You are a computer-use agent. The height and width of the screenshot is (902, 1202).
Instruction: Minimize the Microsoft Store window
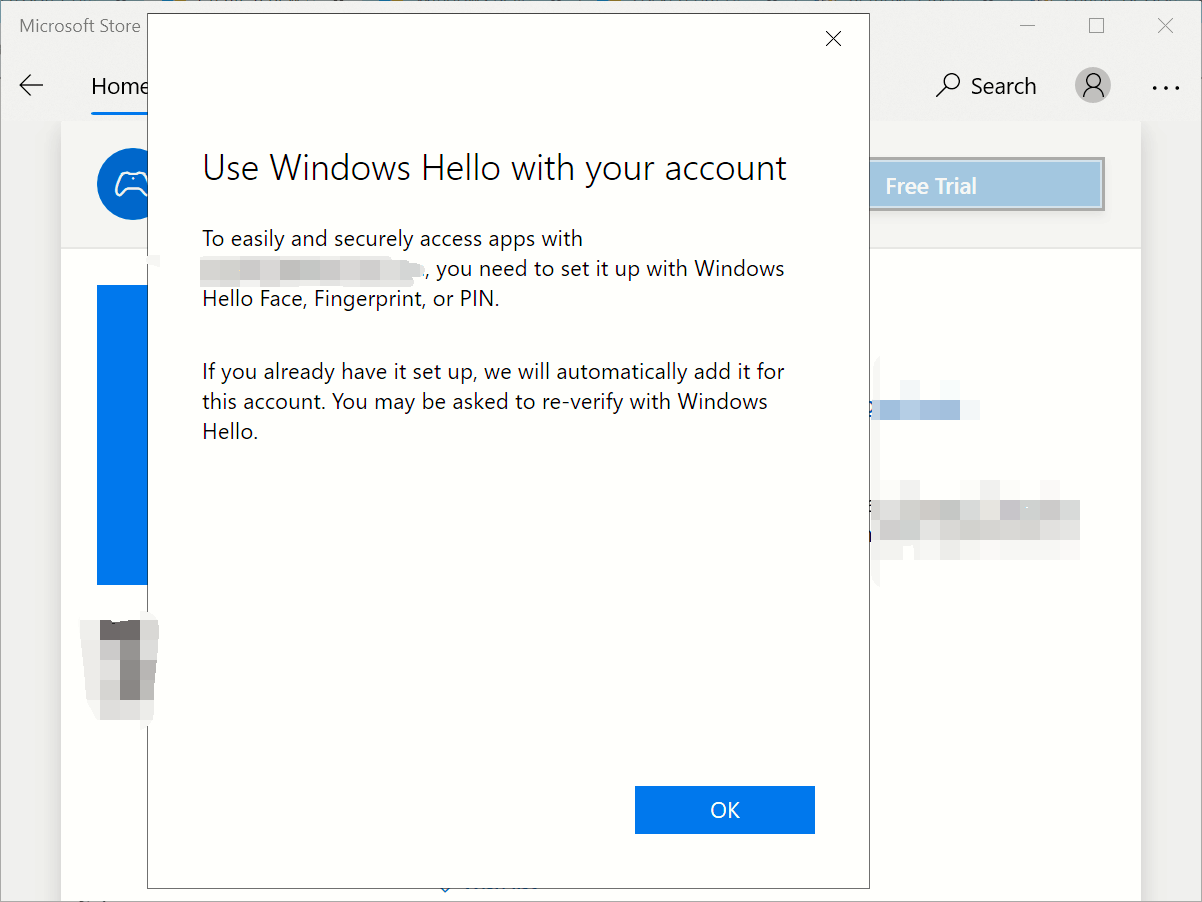coord(1027,26)
